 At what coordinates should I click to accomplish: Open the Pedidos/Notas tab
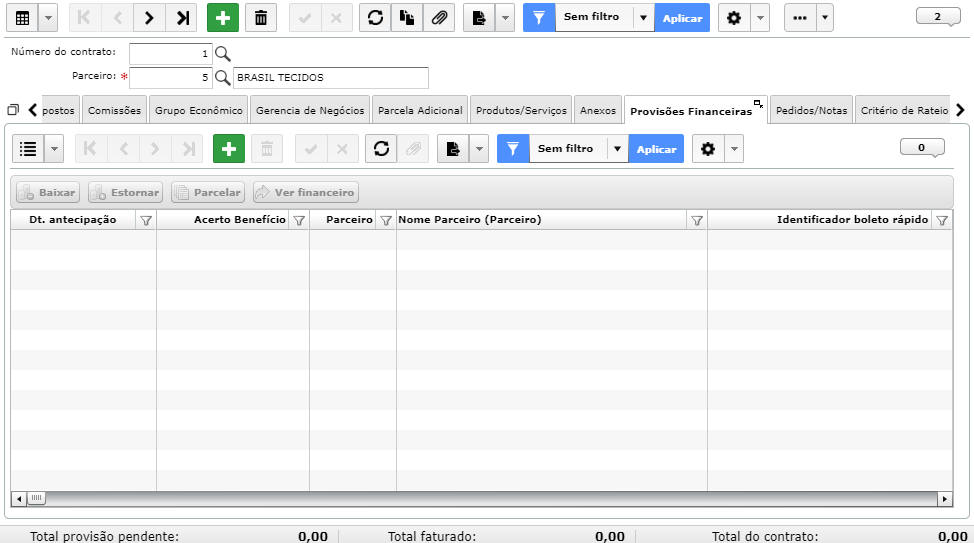click(811, 111)
